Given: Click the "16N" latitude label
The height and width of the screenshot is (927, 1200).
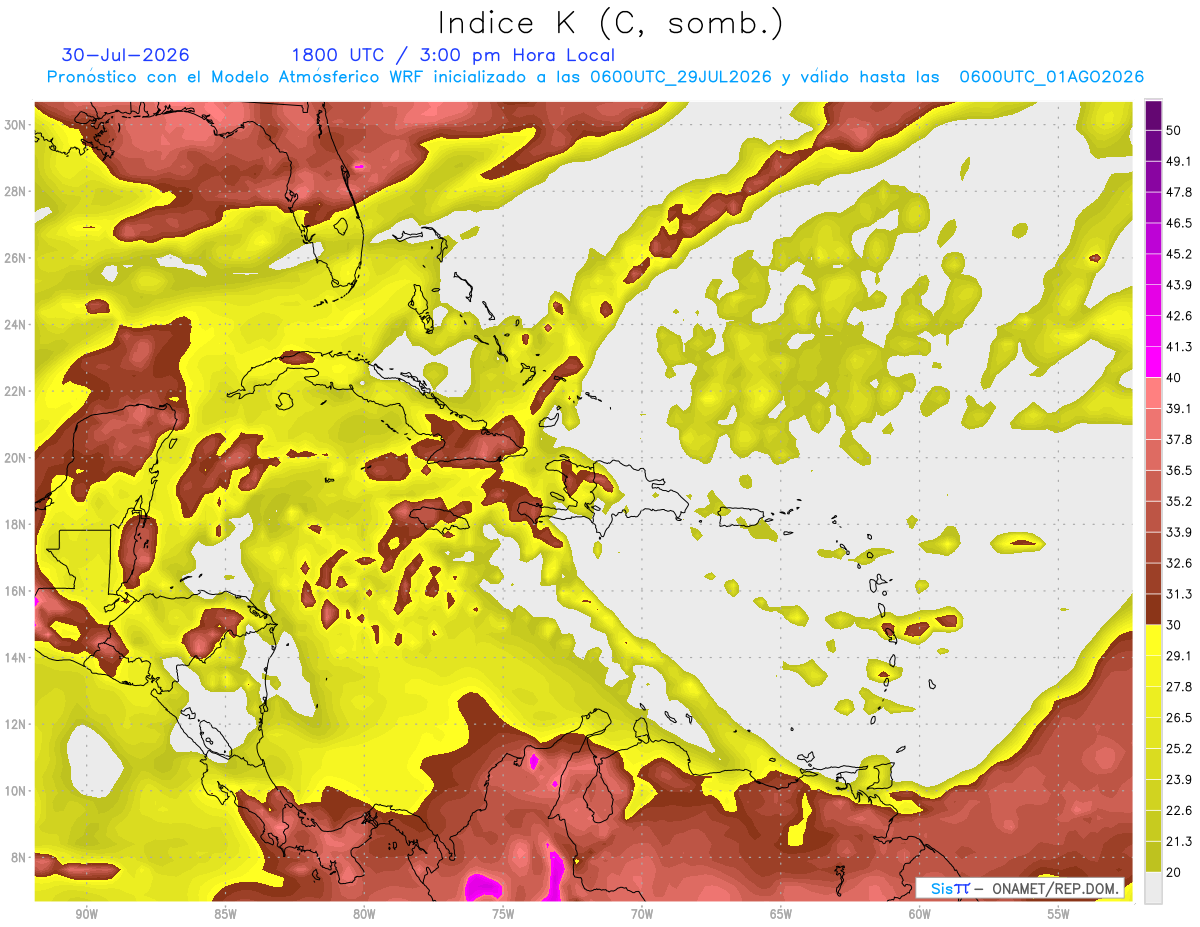Looking at the screenshot, I should click(x=17, y=591).
